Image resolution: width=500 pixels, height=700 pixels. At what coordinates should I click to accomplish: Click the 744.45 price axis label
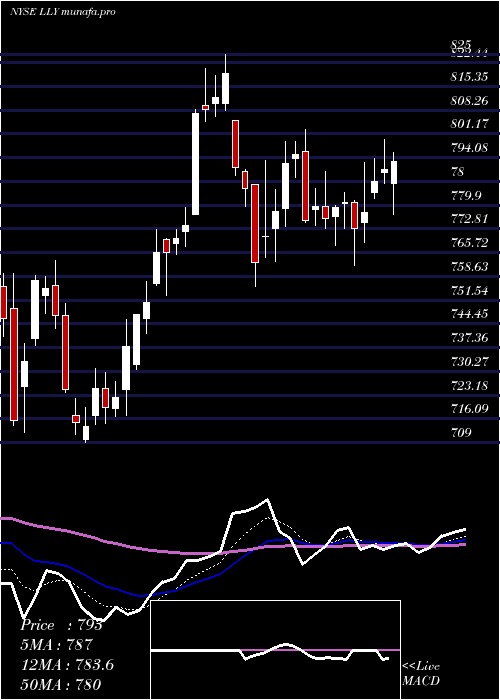tap(469, 314)
